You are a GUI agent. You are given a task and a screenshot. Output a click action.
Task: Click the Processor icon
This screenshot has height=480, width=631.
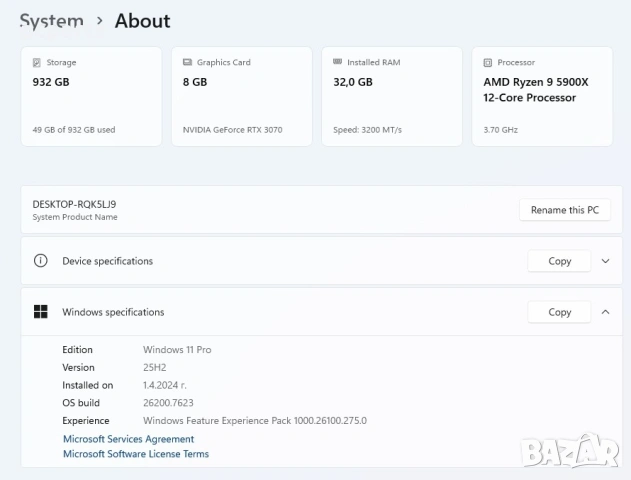click(487, 62)
